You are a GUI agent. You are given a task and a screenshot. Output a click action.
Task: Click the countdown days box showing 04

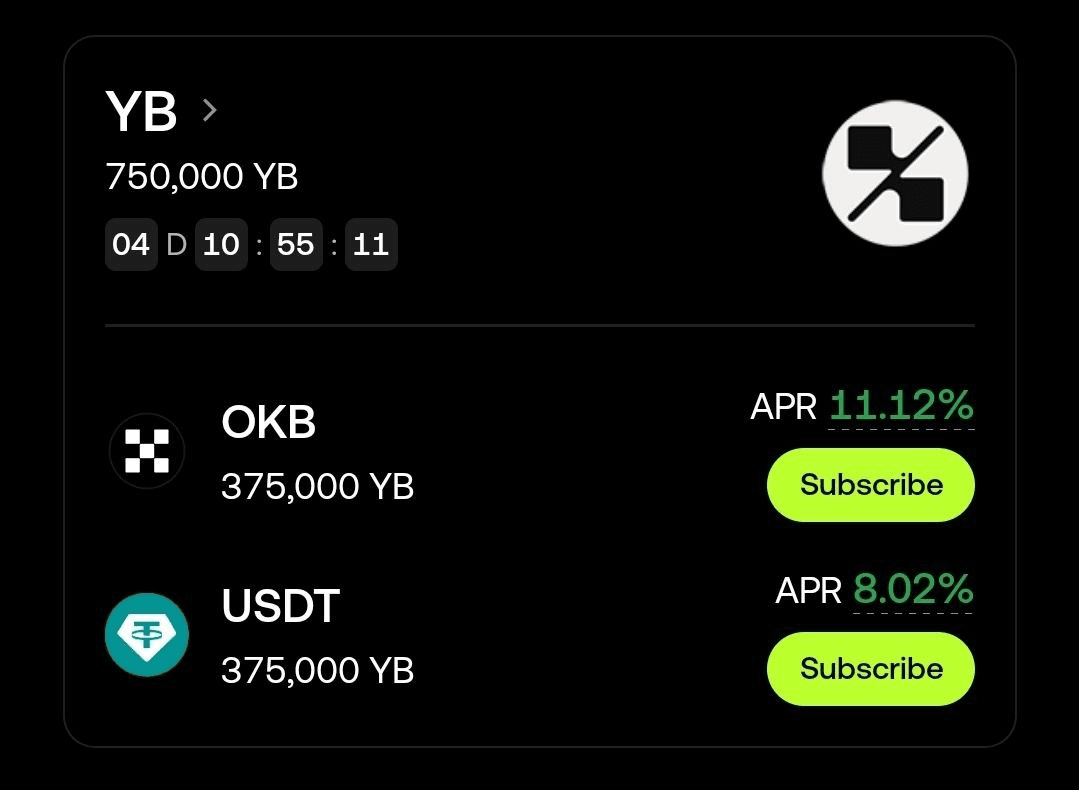131,244
